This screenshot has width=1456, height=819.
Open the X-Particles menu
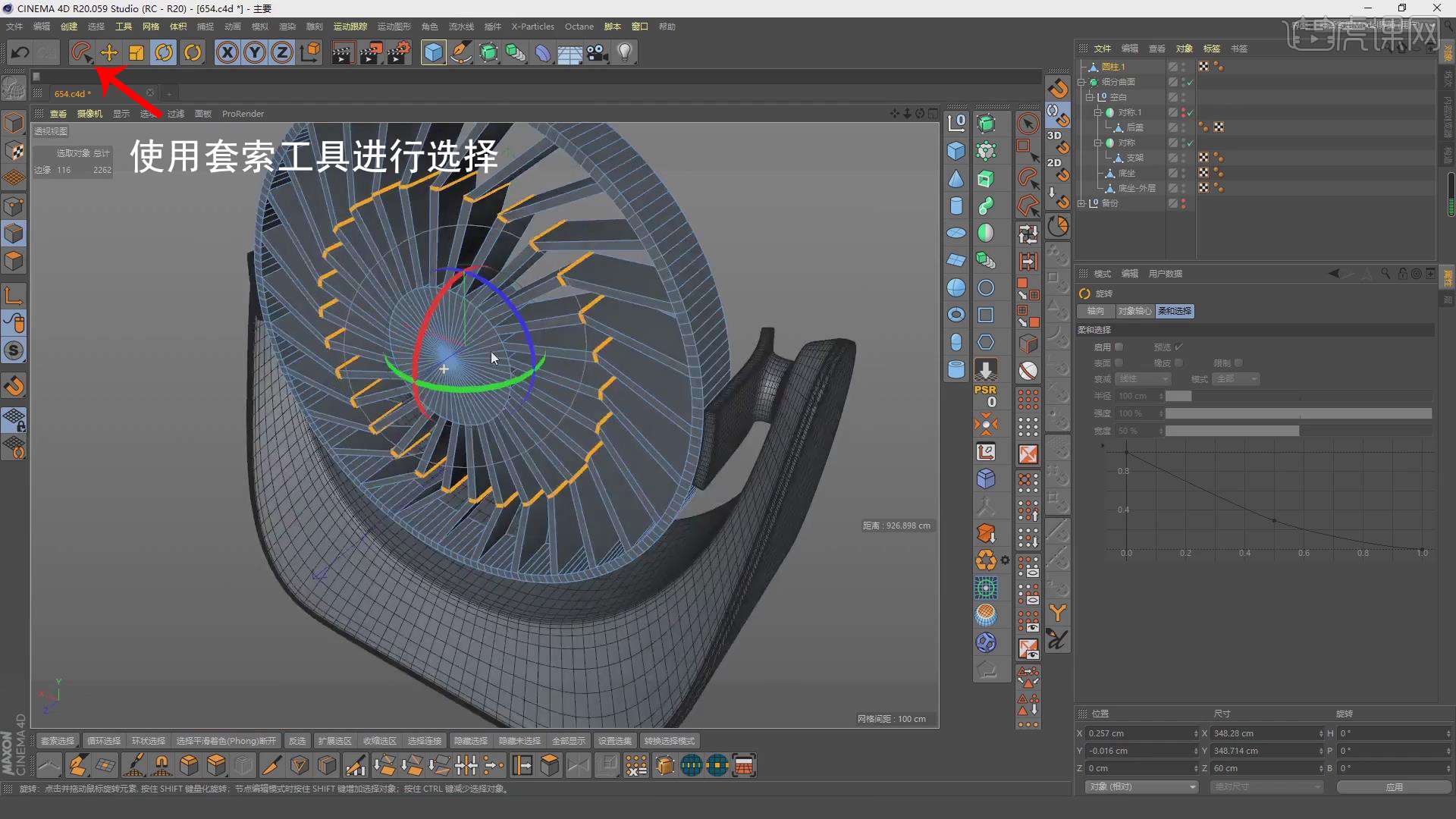click(x=533, y=27)
